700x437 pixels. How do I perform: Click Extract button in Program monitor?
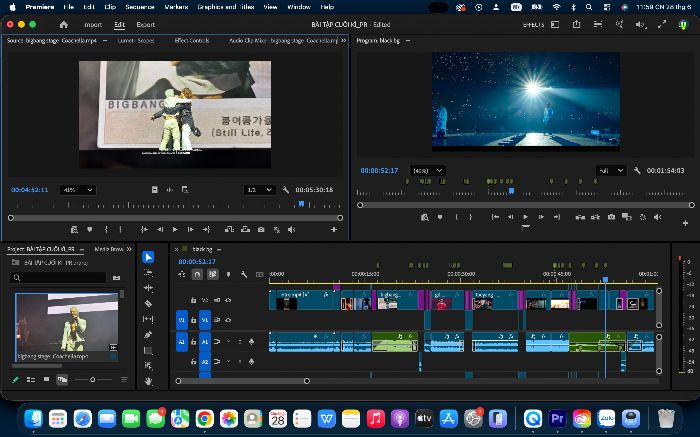click(x=596, y=217)
